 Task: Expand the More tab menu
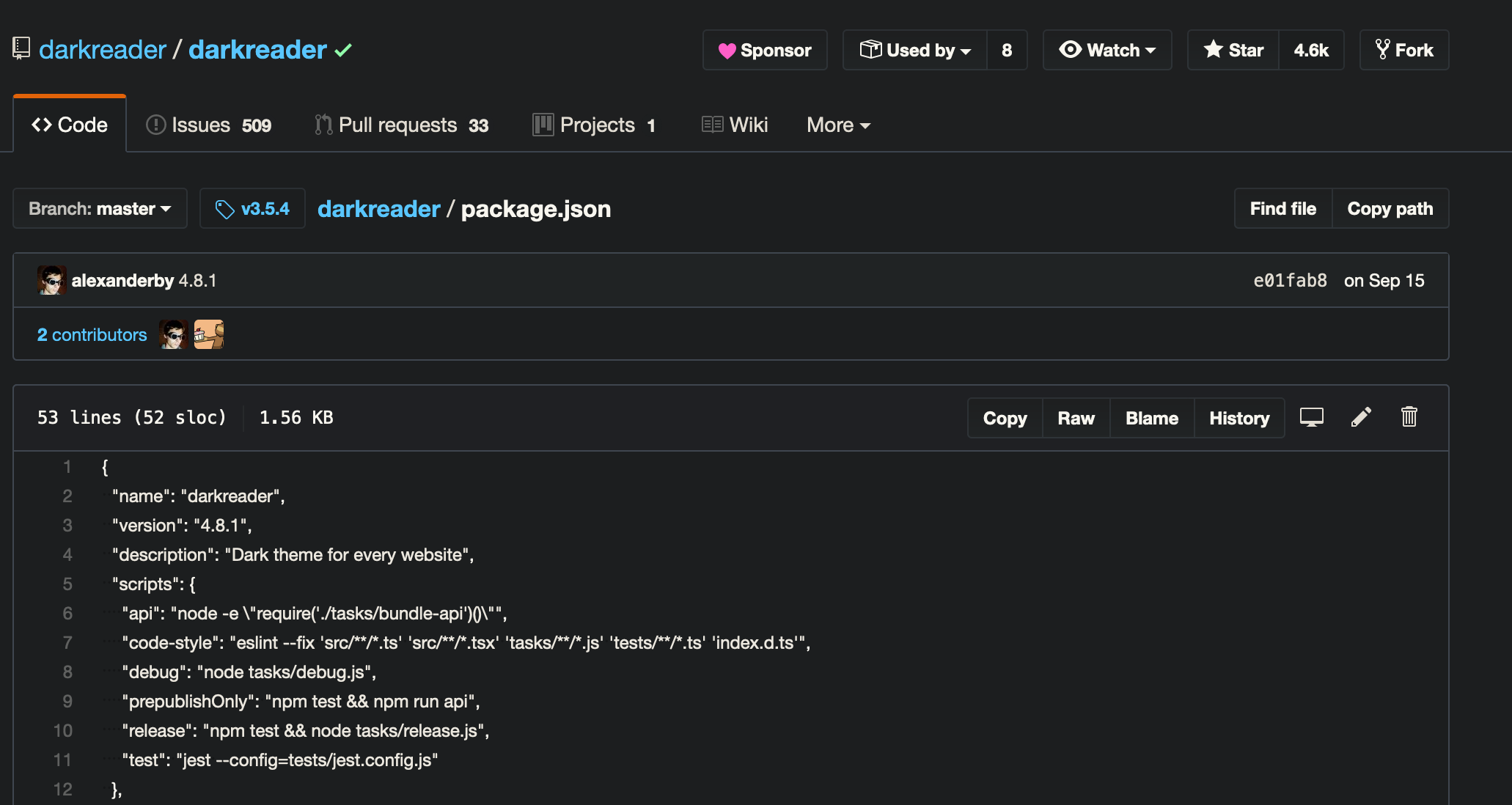pyautogui.click(x=838, y=125)
